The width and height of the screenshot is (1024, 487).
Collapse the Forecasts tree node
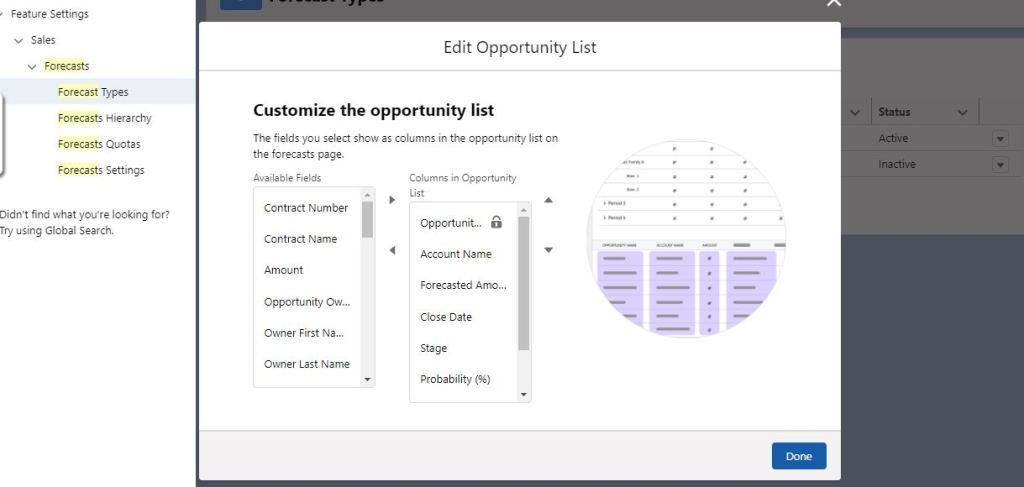[33, 66]
